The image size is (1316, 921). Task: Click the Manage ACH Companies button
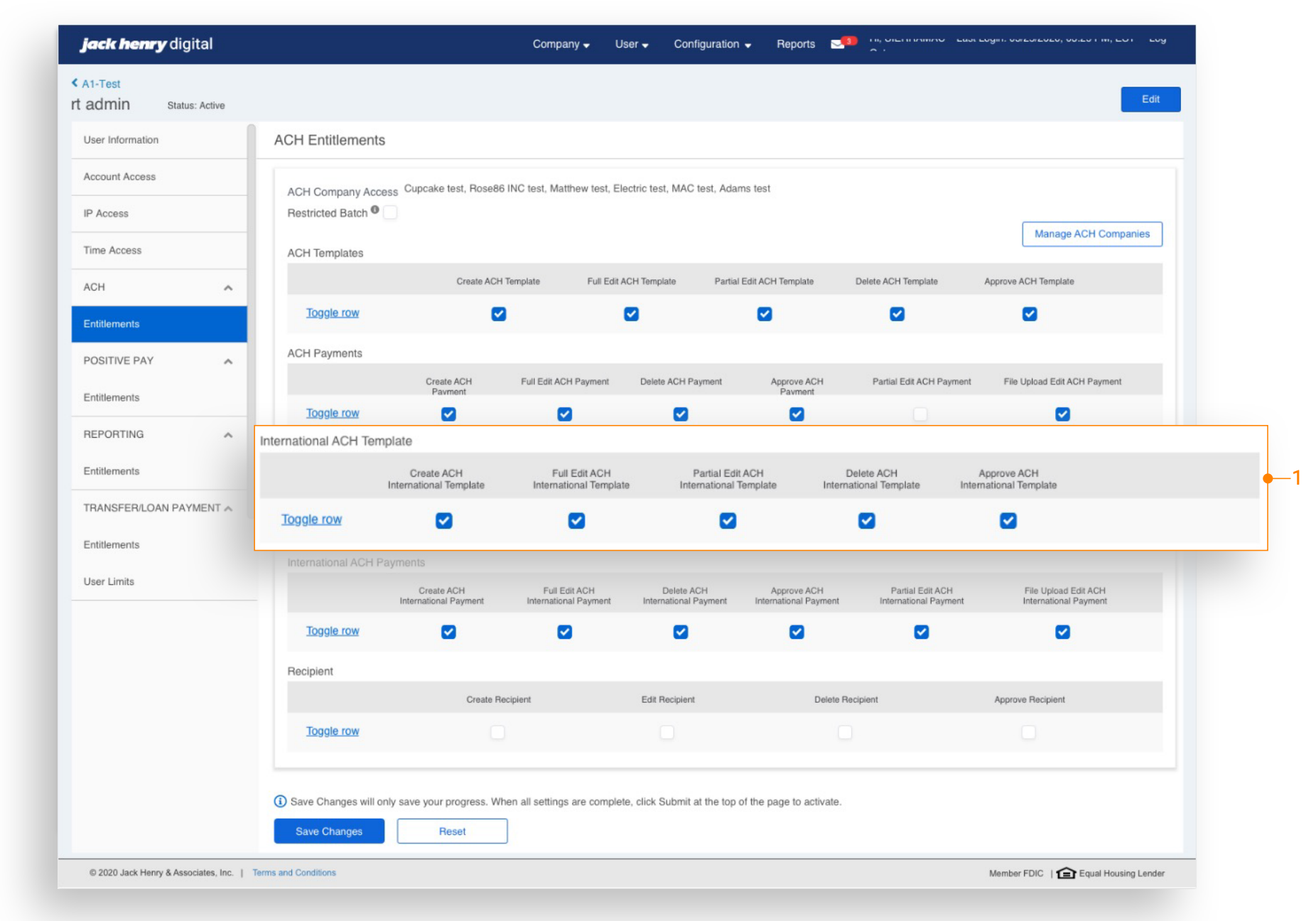(x=1091, y=234)
